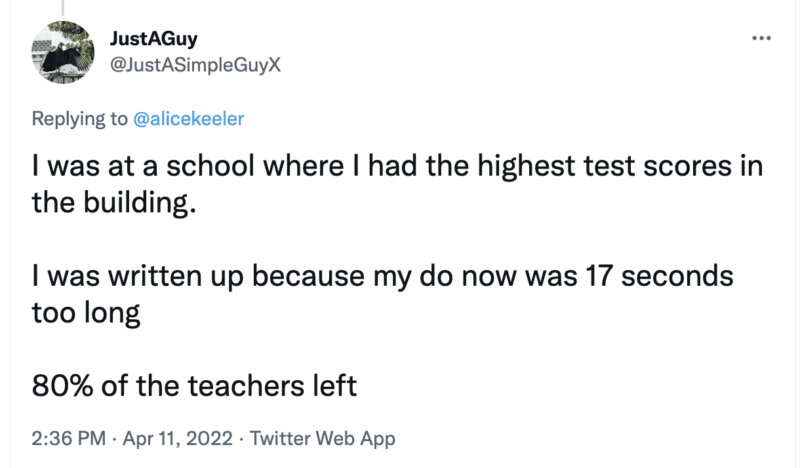This screenshot has width=800, height=468.
Task: Open the Twitter Web App source link
Action: pyautogui.click(x=323, y=438)
